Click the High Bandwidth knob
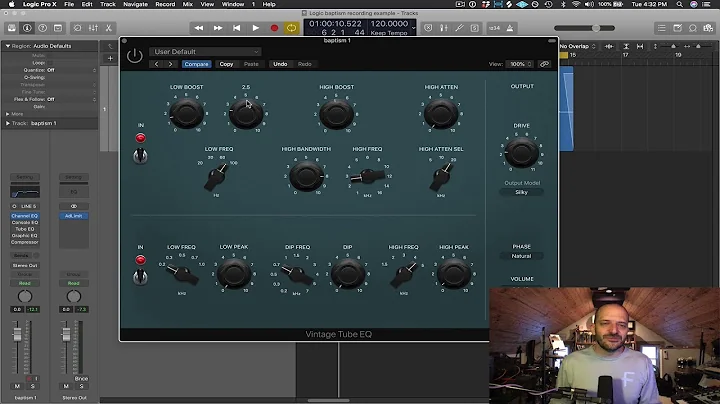The width and height of the screenshot is (720, 404). [306, 176]
